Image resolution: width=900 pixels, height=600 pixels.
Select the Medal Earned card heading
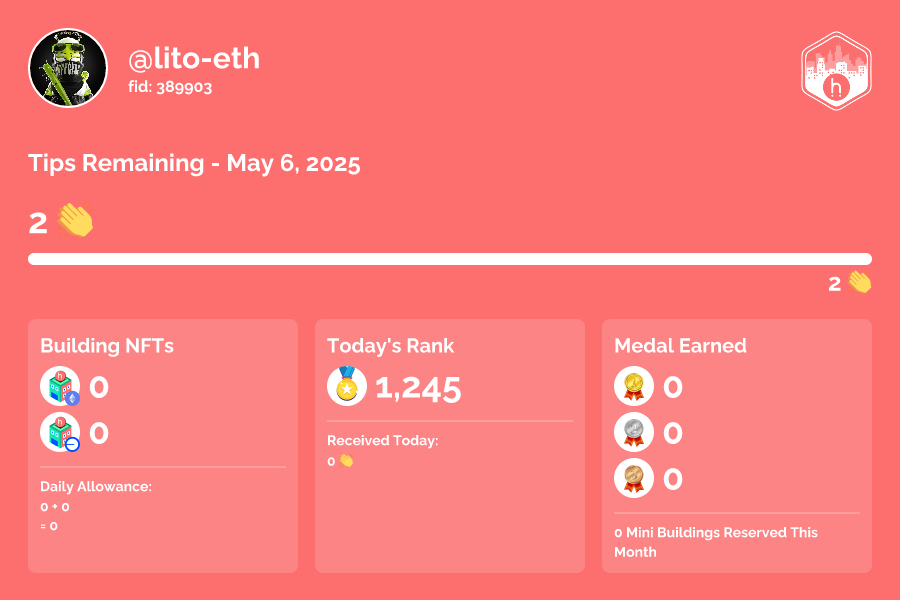click(680, 346)
